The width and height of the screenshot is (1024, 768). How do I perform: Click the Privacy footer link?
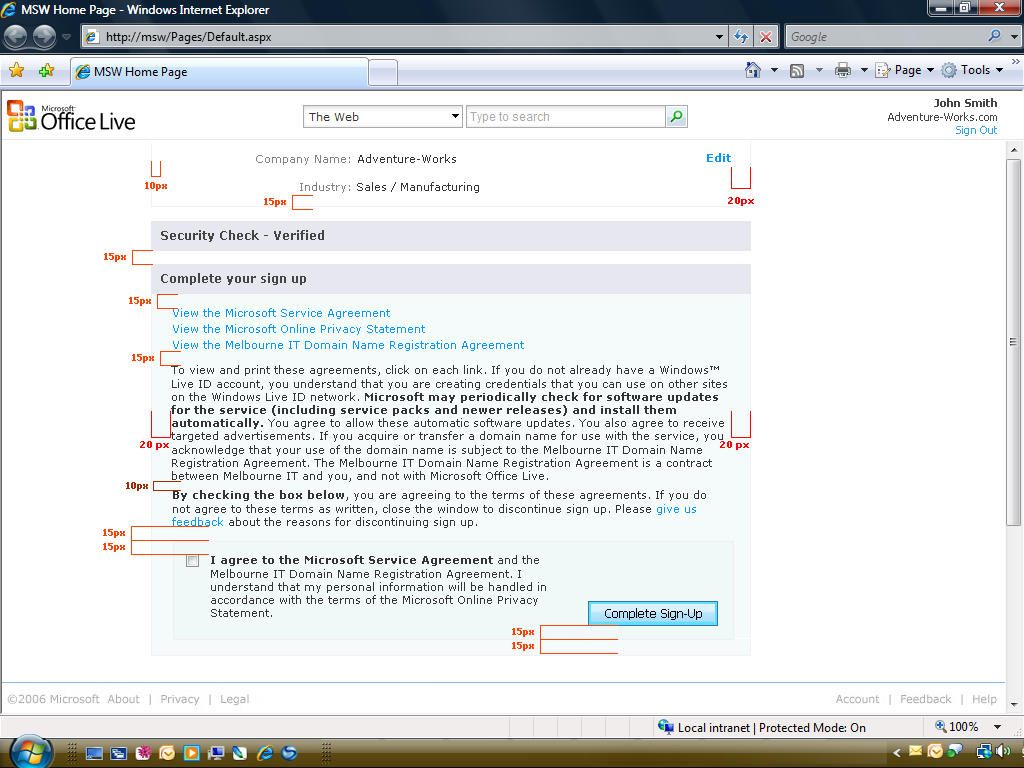[x=180, y=699]
